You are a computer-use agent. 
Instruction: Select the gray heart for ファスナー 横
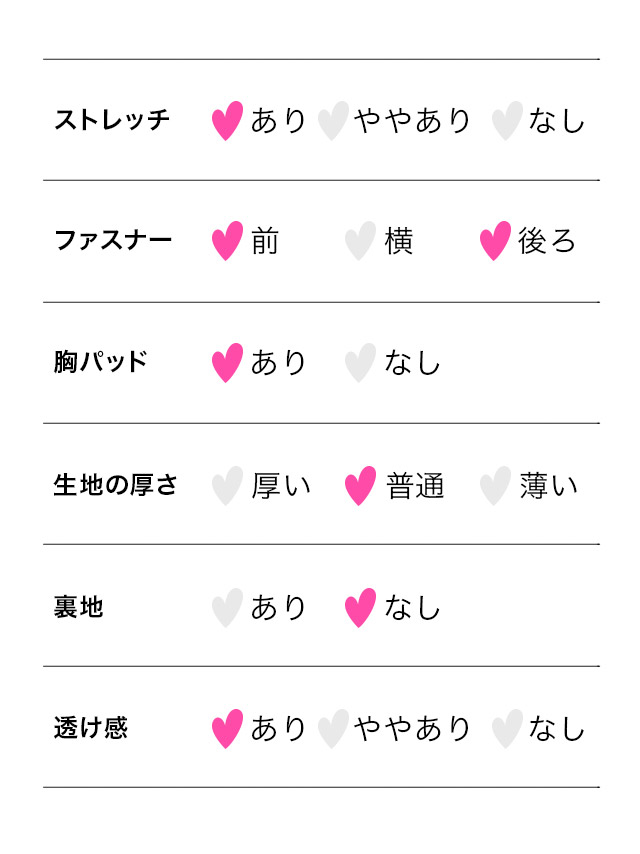point(360,241)
